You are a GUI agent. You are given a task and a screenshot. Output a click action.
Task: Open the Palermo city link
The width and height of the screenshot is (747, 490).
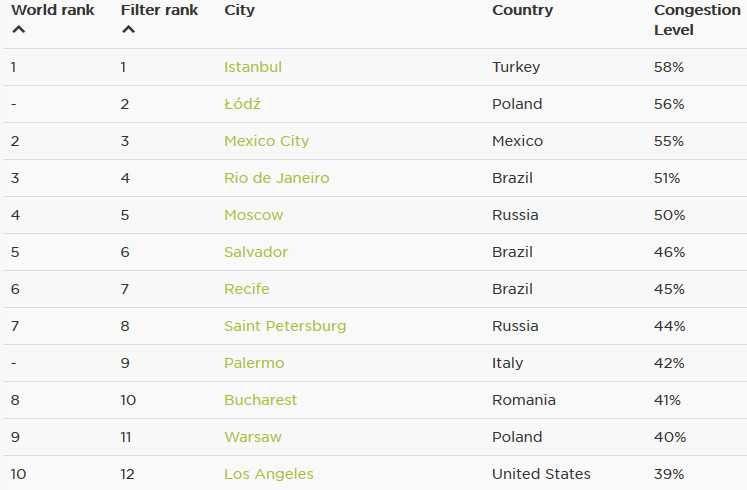254,363
